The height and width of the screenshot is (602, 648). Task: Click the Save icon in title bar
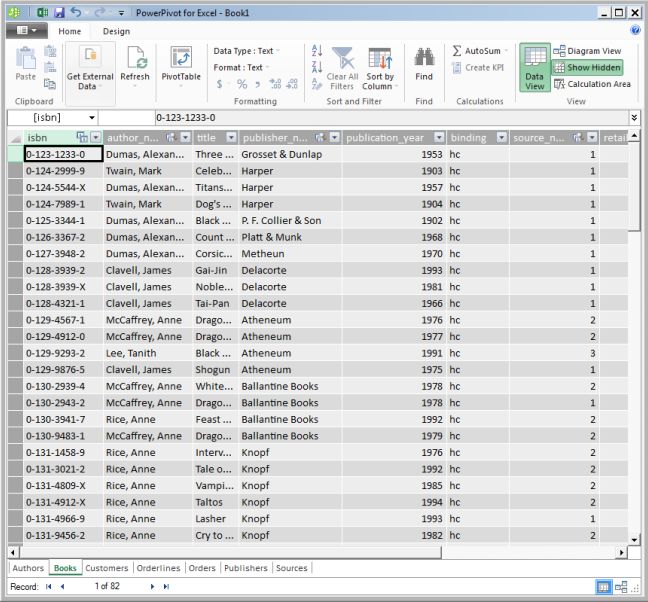click(x=60, y=12)
